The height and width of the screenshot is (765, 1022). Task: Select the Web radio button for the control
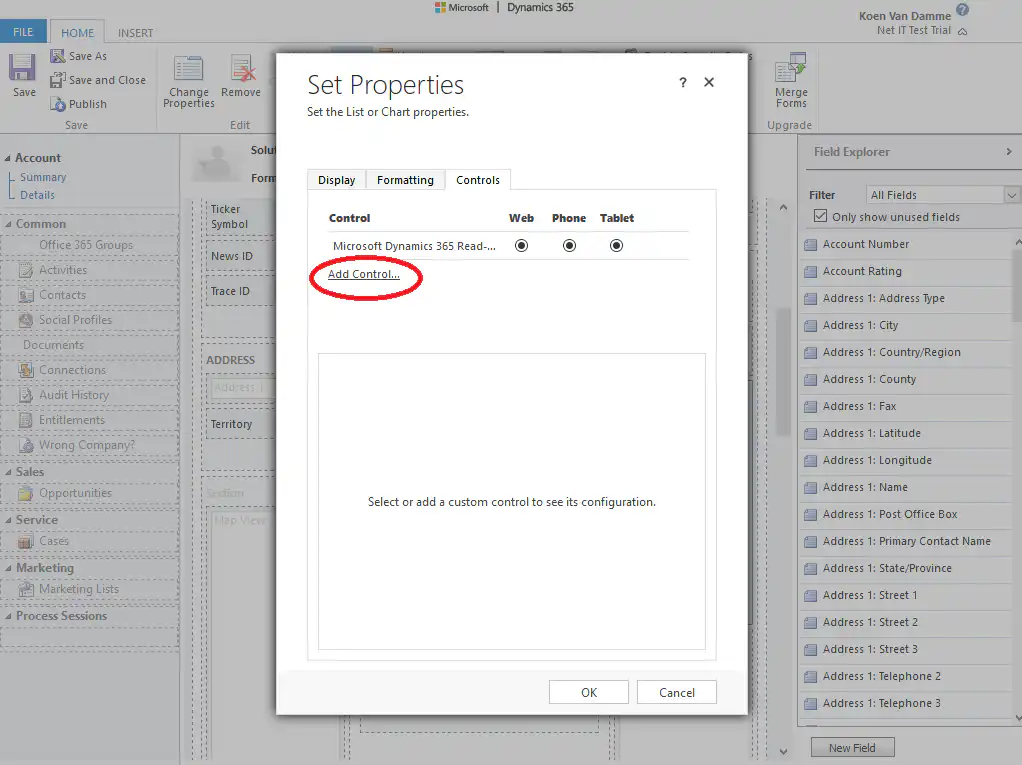click(521, 244)
